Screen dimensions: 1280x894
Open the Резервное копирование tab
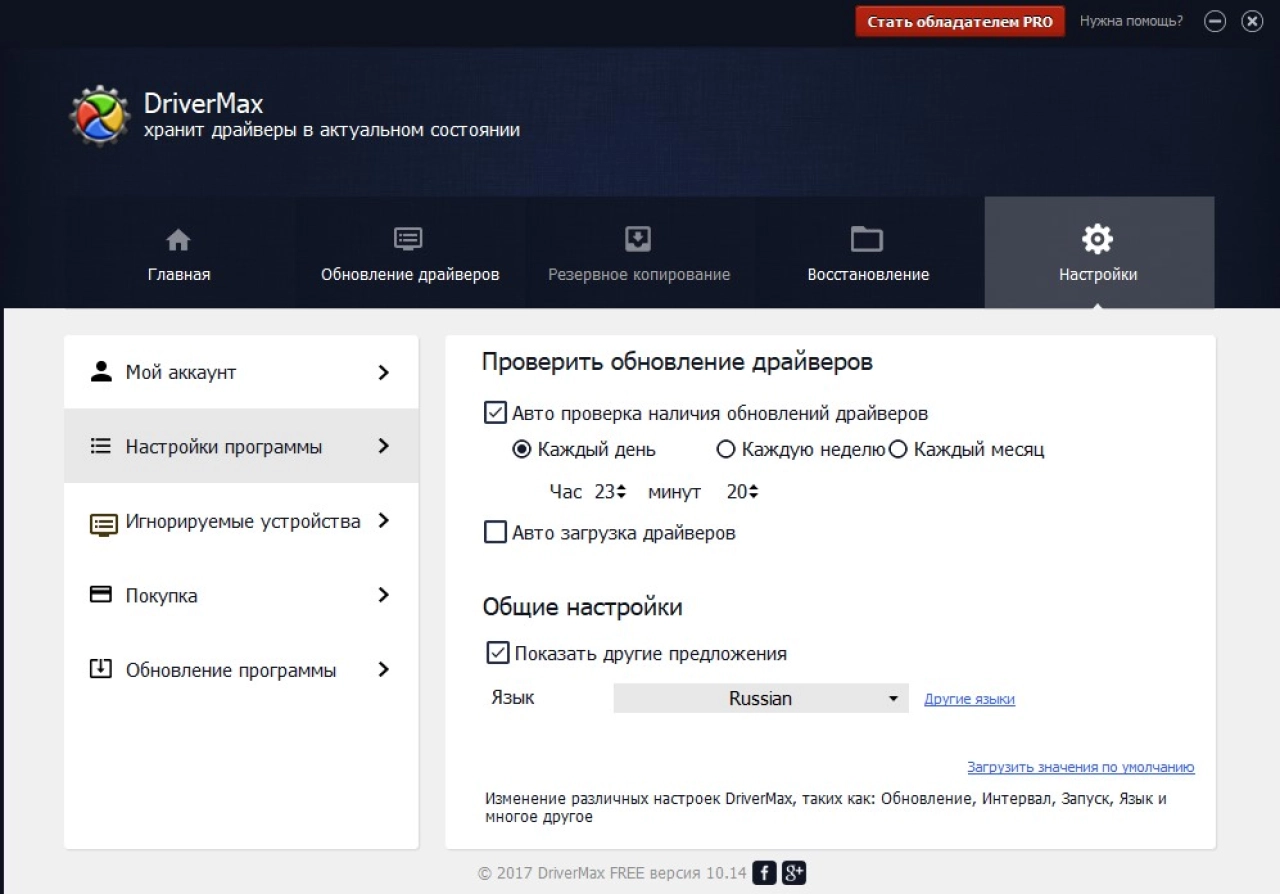tap(639, 252)
